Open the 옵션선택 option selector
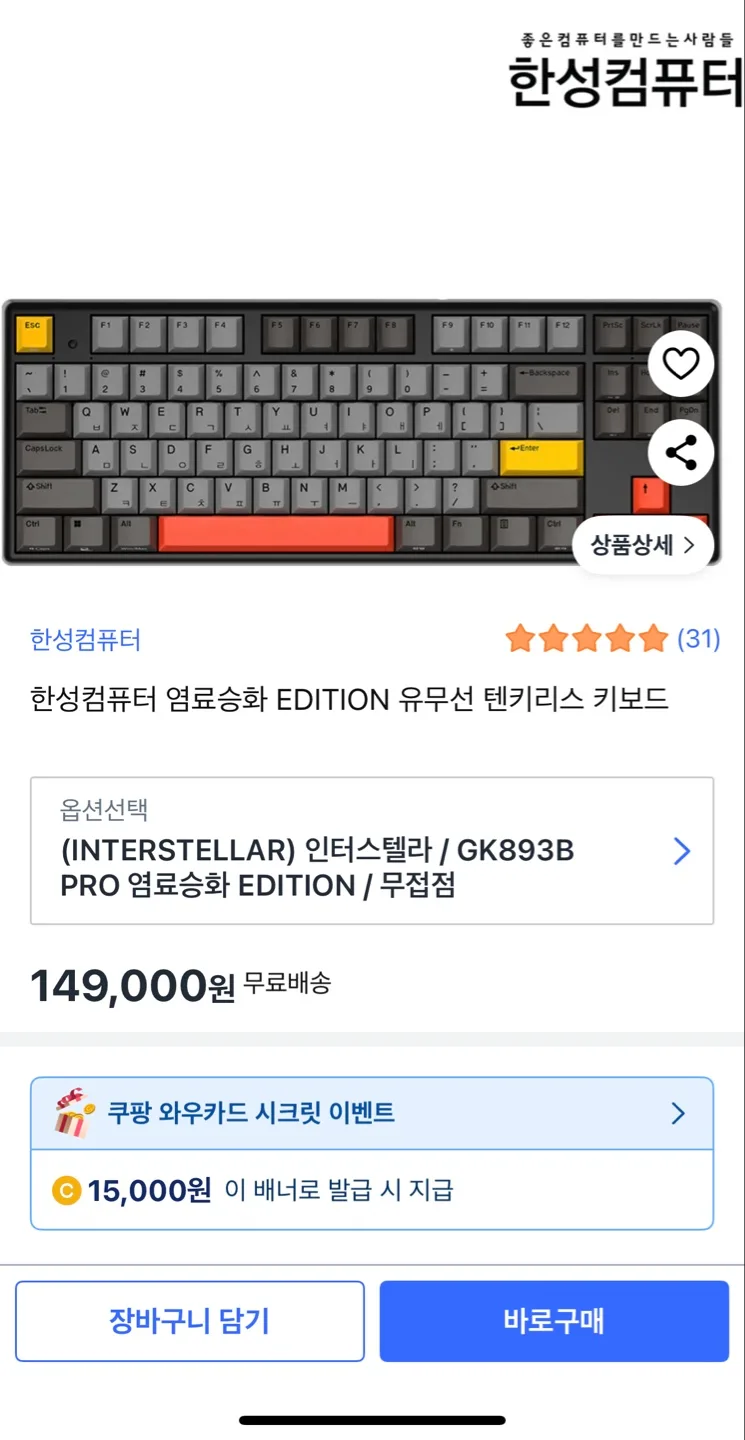Viewport: 745px width, 1440px height. [x=372, y=851]
